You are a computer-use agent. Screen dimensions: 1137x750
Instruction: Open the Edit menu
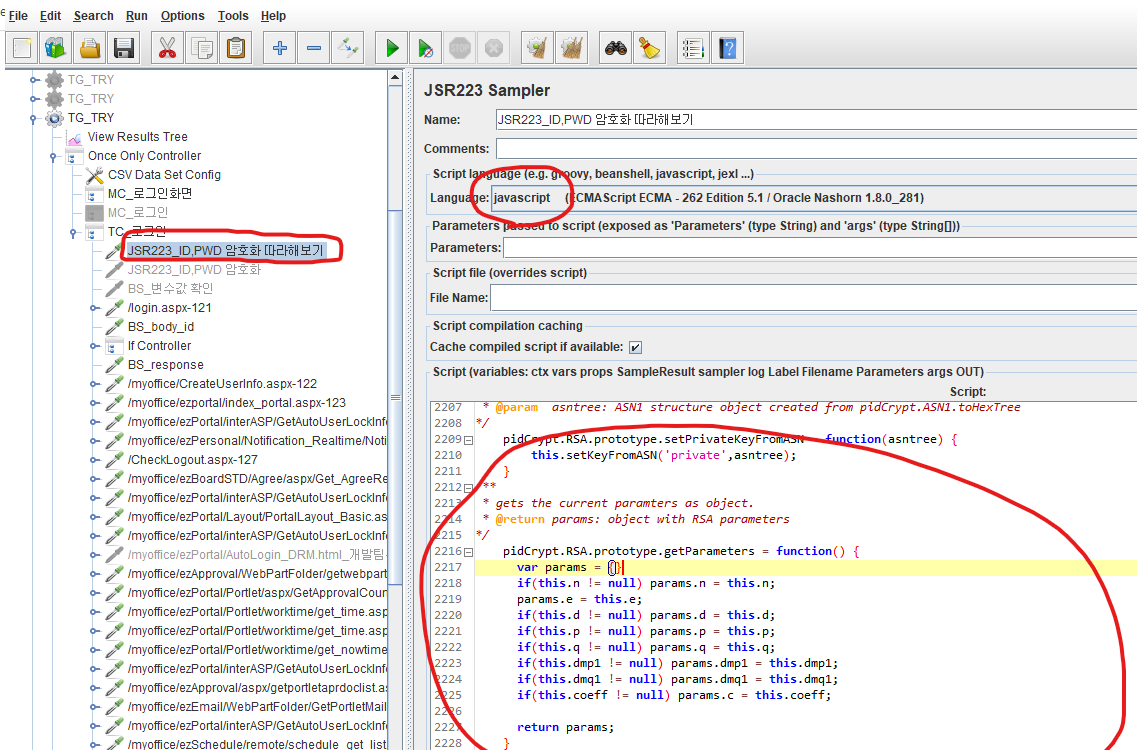point(50,16)
